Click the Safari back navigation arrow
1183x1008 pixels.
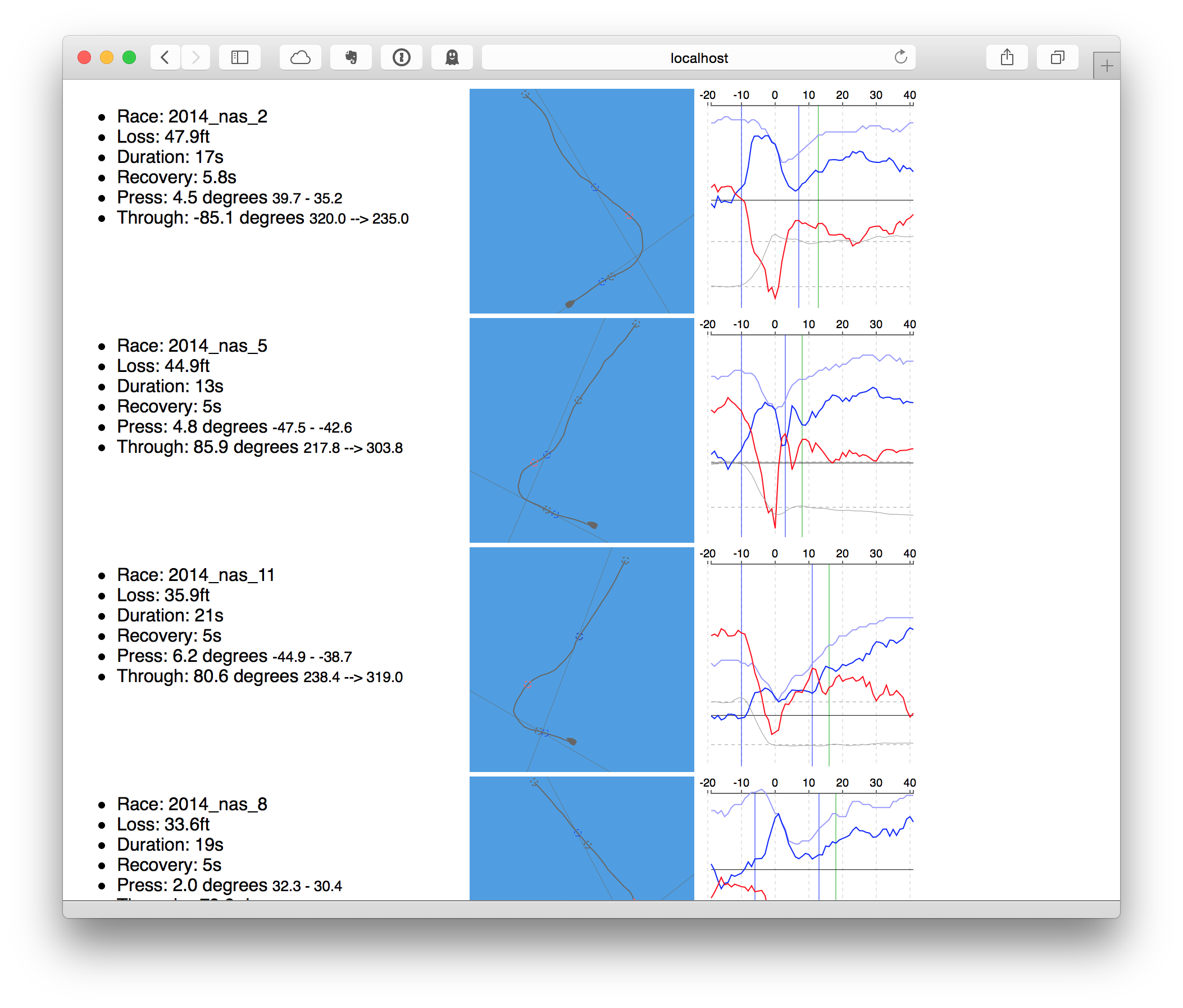tap(165, 58)
